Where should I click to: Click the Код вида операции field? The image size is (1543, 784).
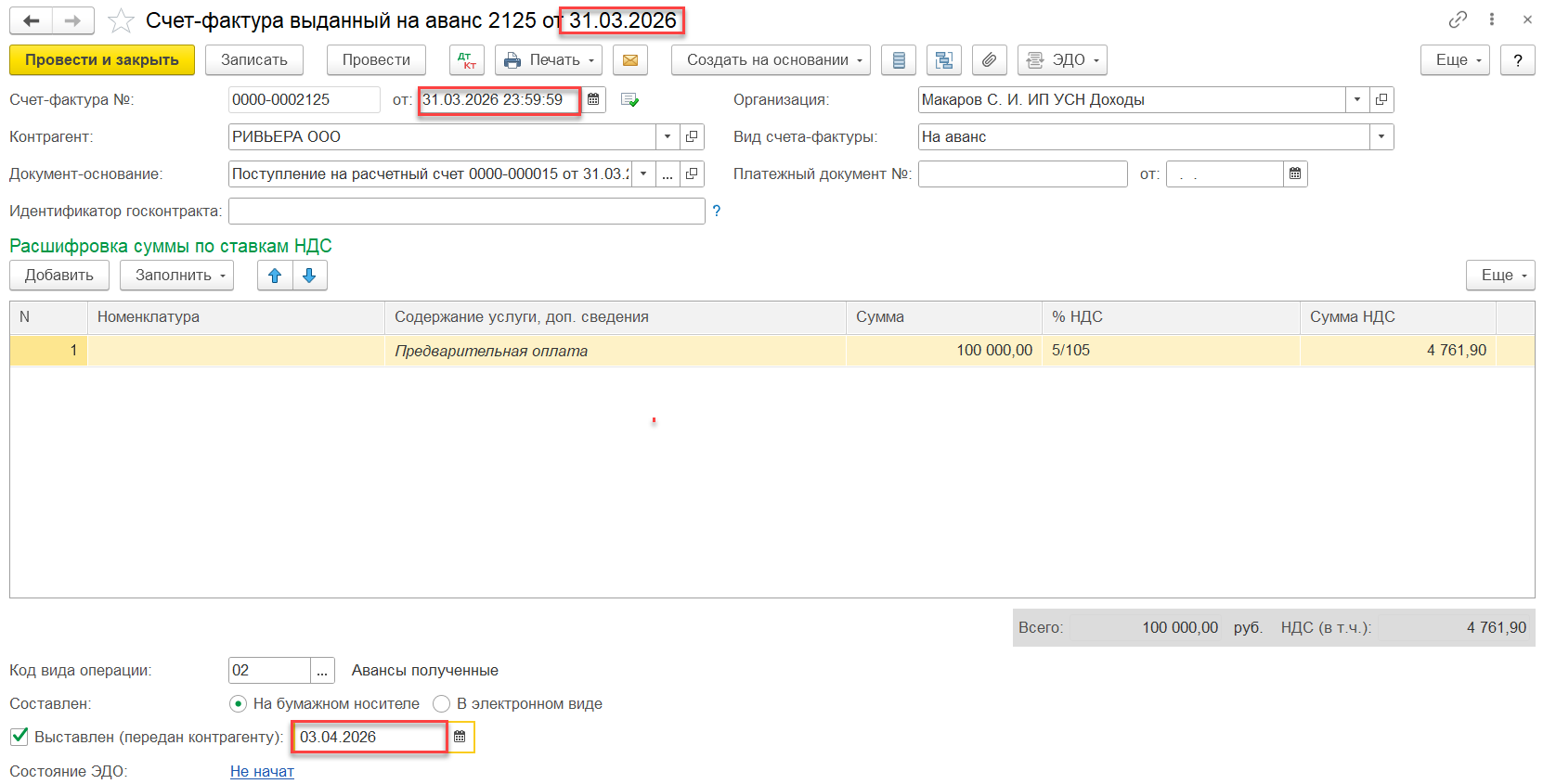pos(270,670)
